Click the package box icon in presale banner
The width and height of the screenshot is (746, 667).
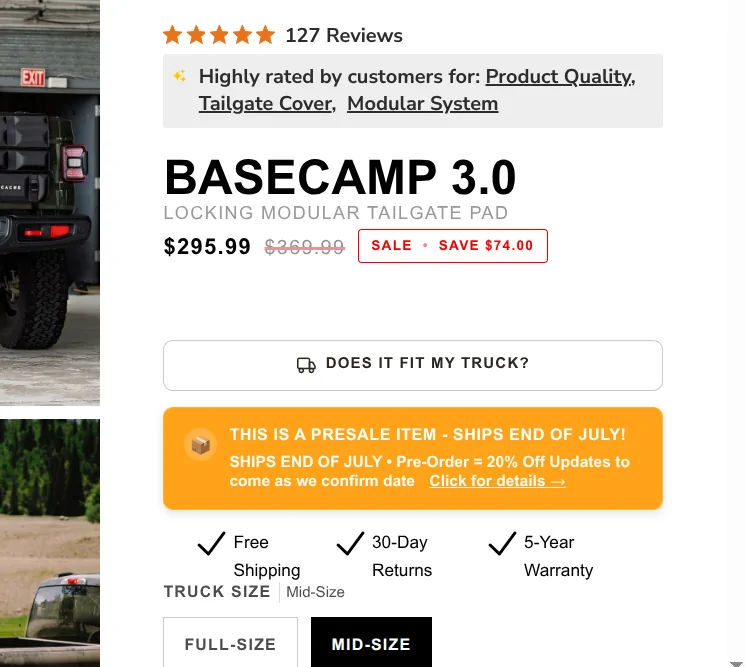pyautogui.click(x=200, y=445)
